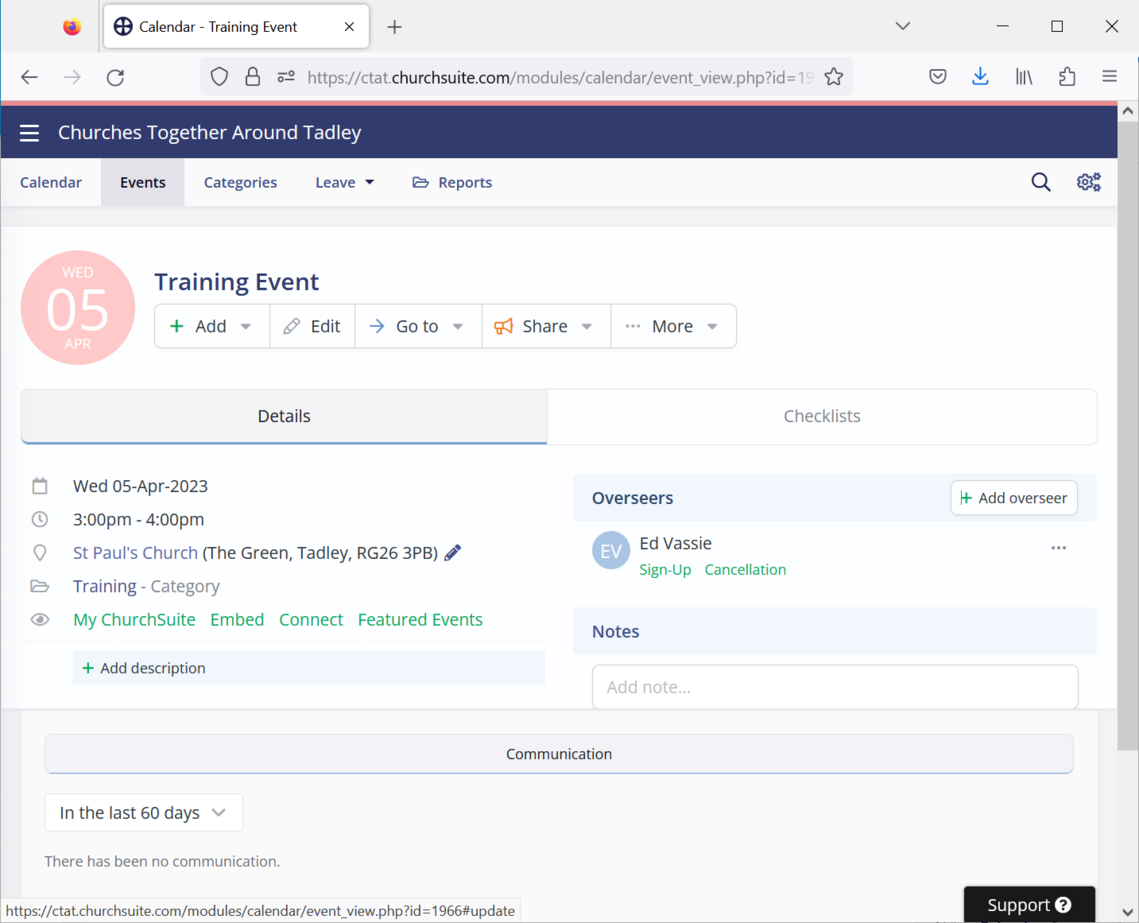Click the search magnifier icon

[x=1041, y=182]
